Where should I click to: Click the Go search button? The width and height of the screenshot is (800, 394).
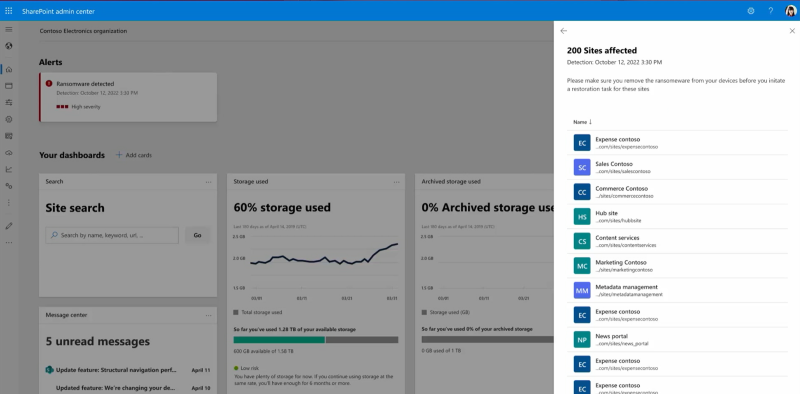[197, 235]
